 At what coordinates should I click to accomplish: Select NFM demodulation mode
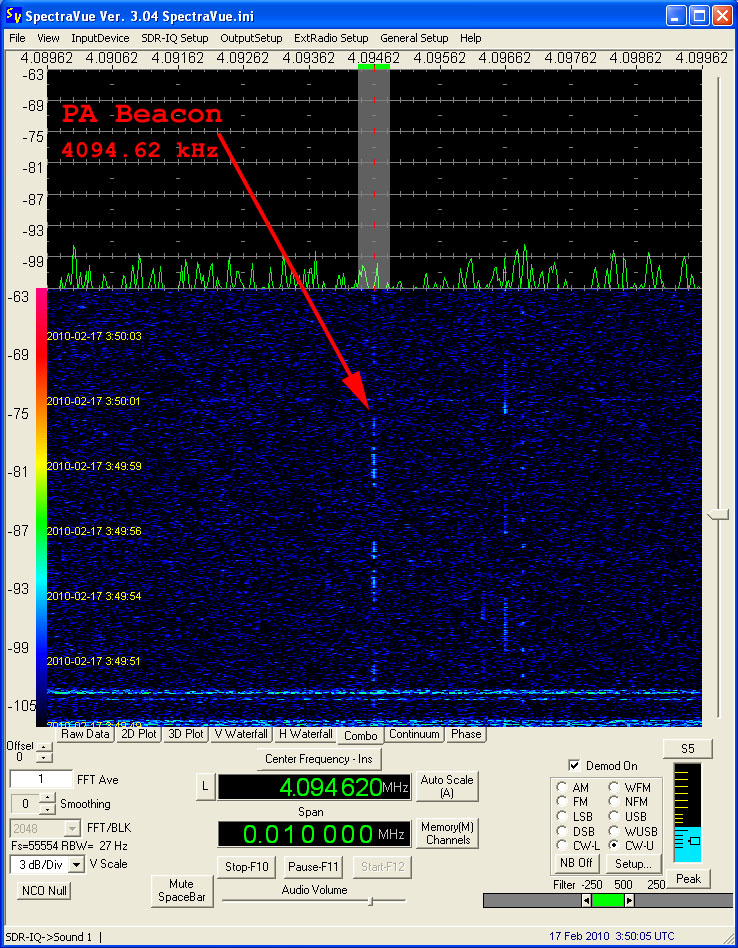click(613, 802)
